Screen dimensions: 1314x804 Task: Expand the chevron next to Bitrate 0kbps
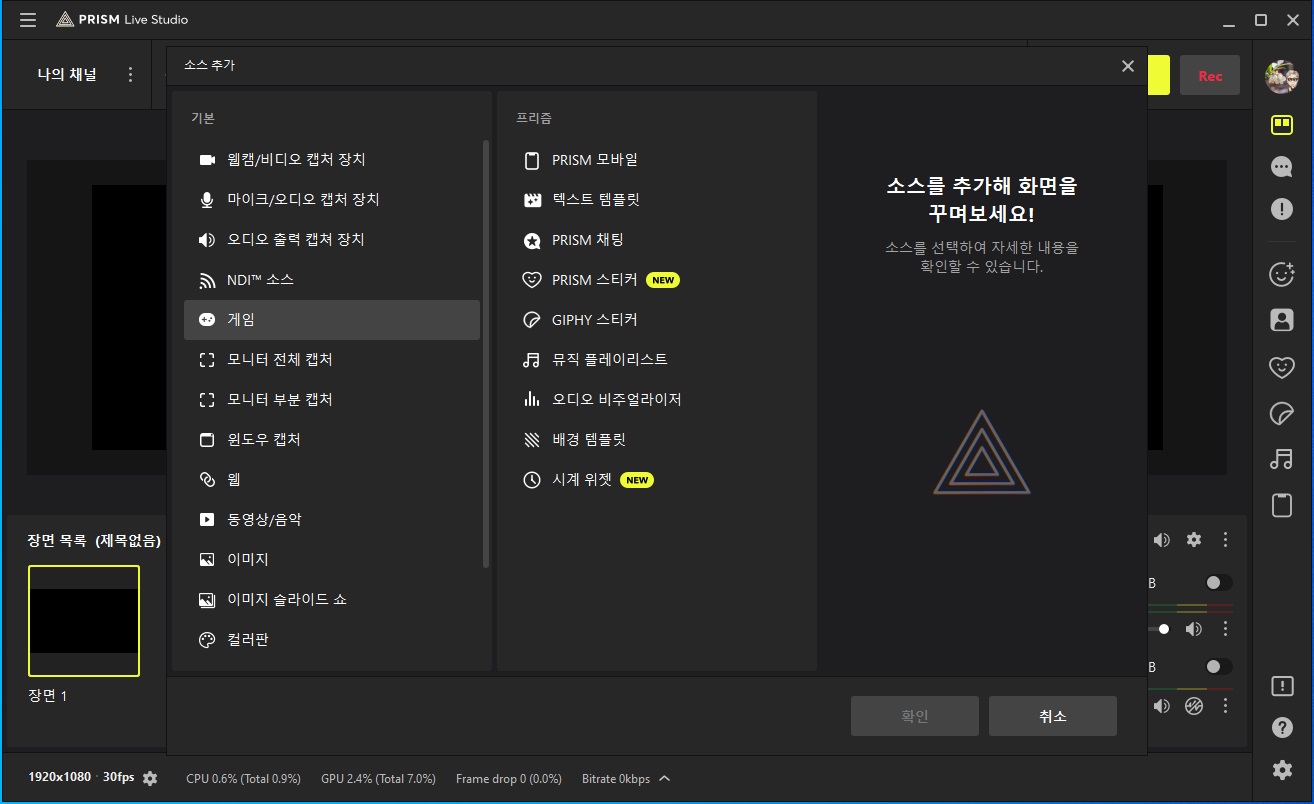click(665, 778)
